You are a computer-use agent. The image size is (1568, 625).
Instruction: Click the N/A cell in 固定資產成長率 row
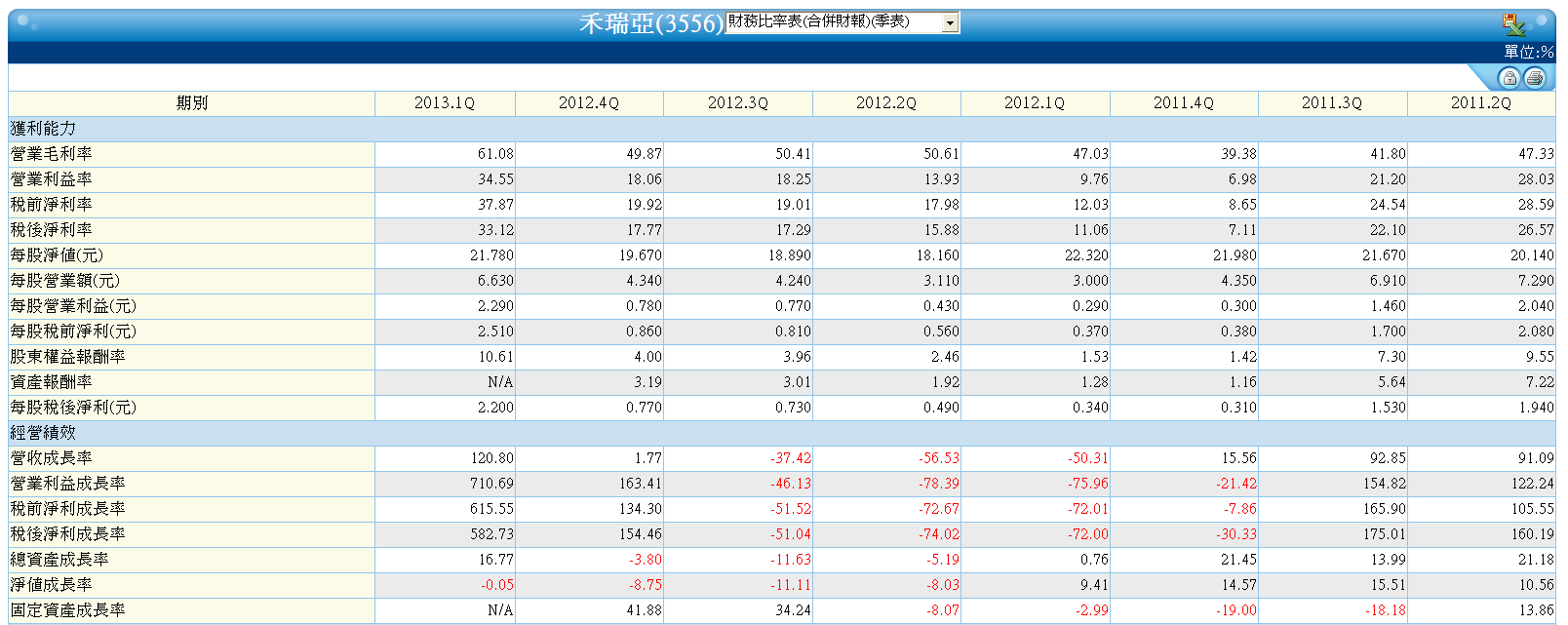pos(500,610)
